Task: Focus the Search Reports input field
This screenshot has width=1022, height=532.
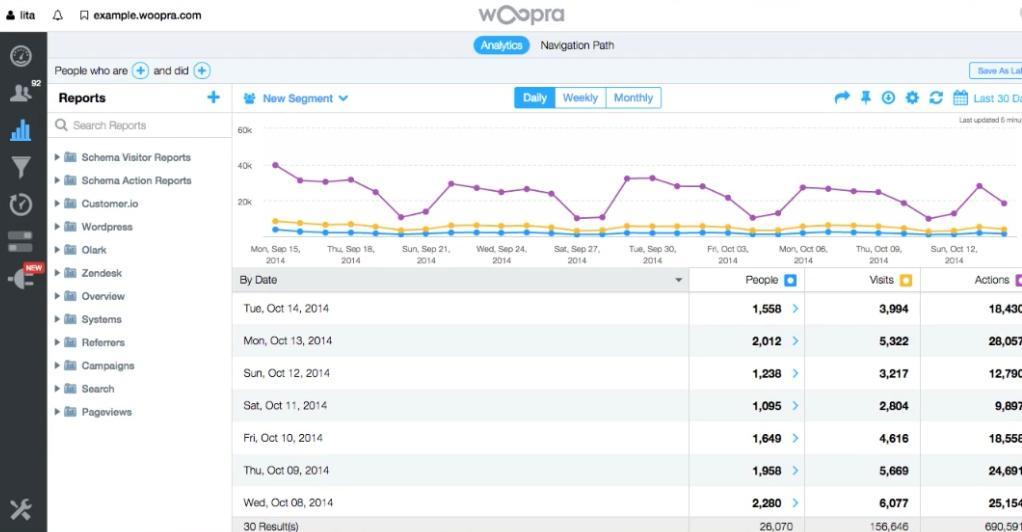Action: (139, 125)
